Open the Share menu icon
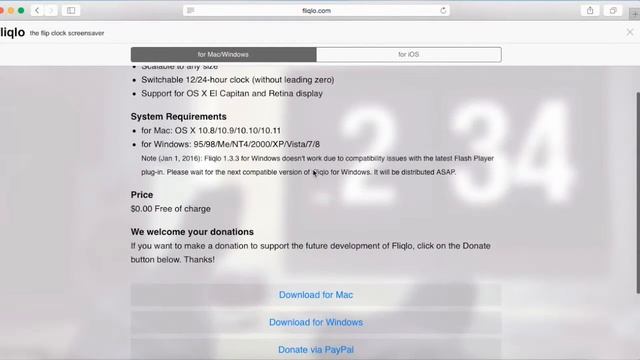 click(x=590, y=11)
